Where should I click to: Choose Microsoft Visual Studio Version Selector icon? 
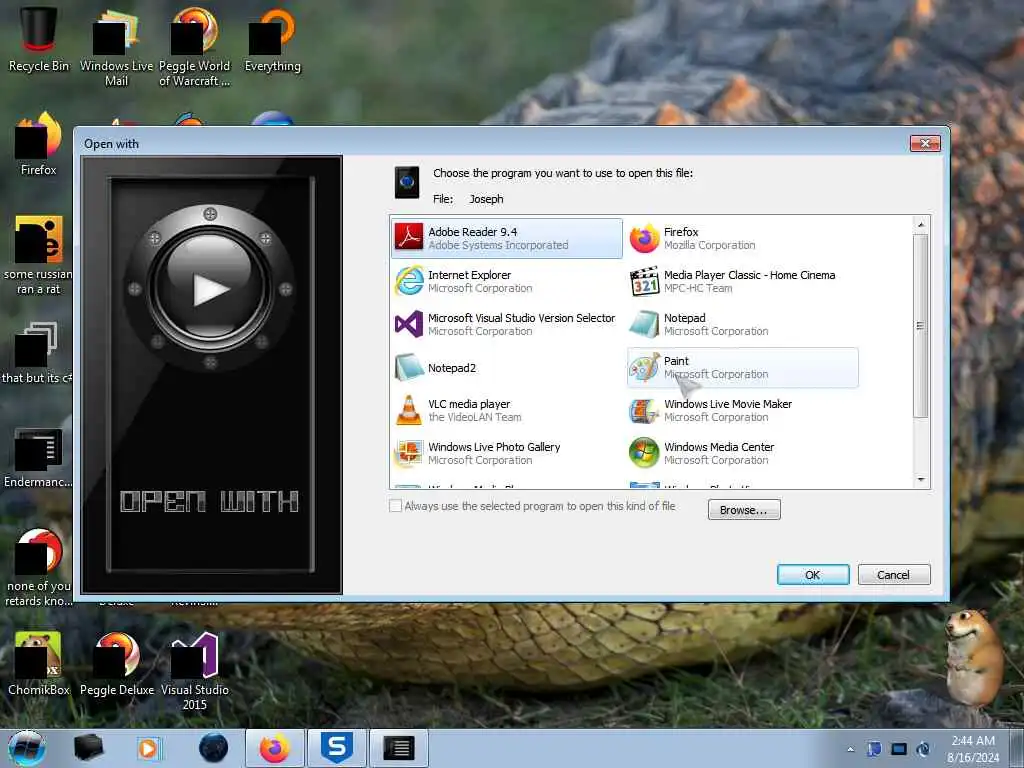coord(409,324)
